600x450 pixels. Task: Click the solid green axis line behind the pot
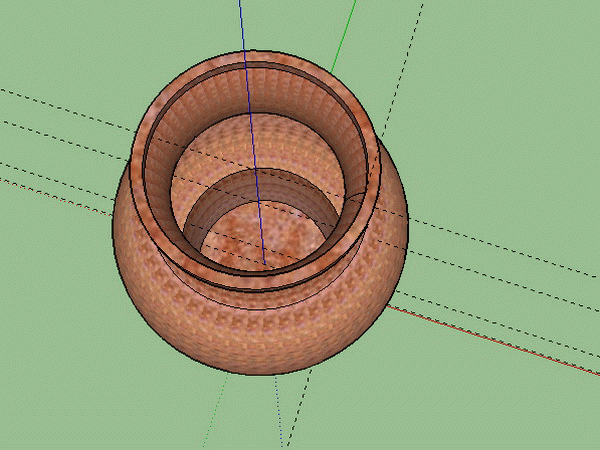[x=344, y=36]
